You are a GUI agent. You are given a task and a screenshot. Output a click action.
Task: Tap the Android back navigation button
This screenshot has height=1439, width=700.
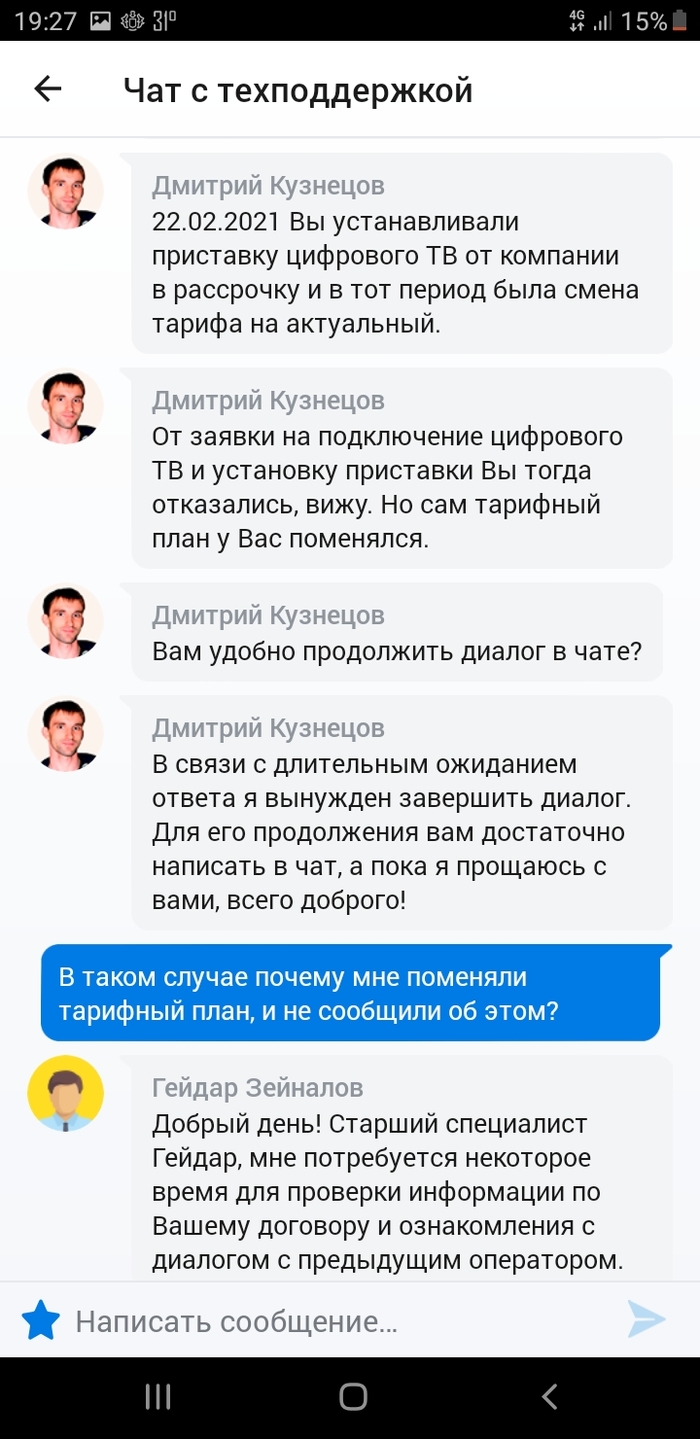548,1396
